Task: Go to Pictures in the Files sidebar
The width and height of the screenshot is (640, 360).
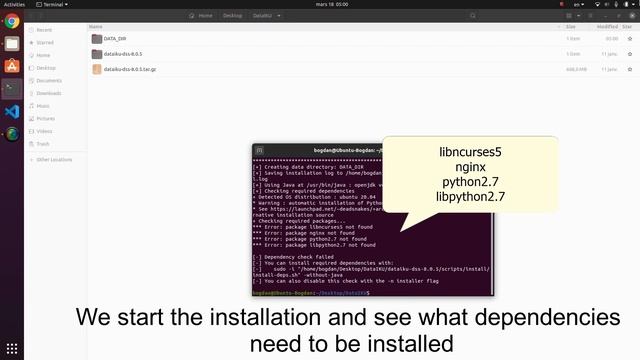Action: [x=45, y=118]
